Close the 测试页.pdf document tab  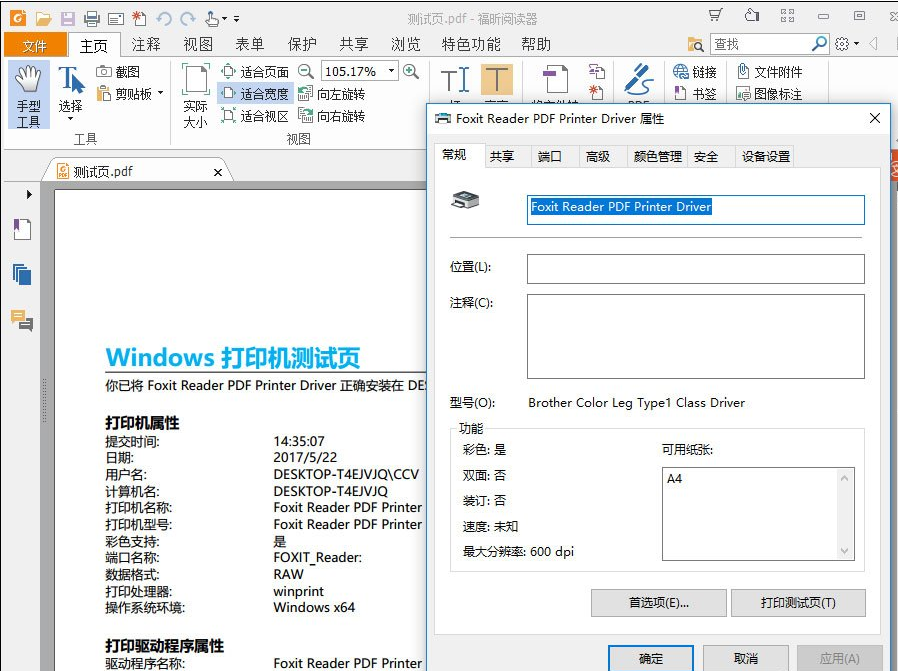pyautogui.click(x=218, y=172)
